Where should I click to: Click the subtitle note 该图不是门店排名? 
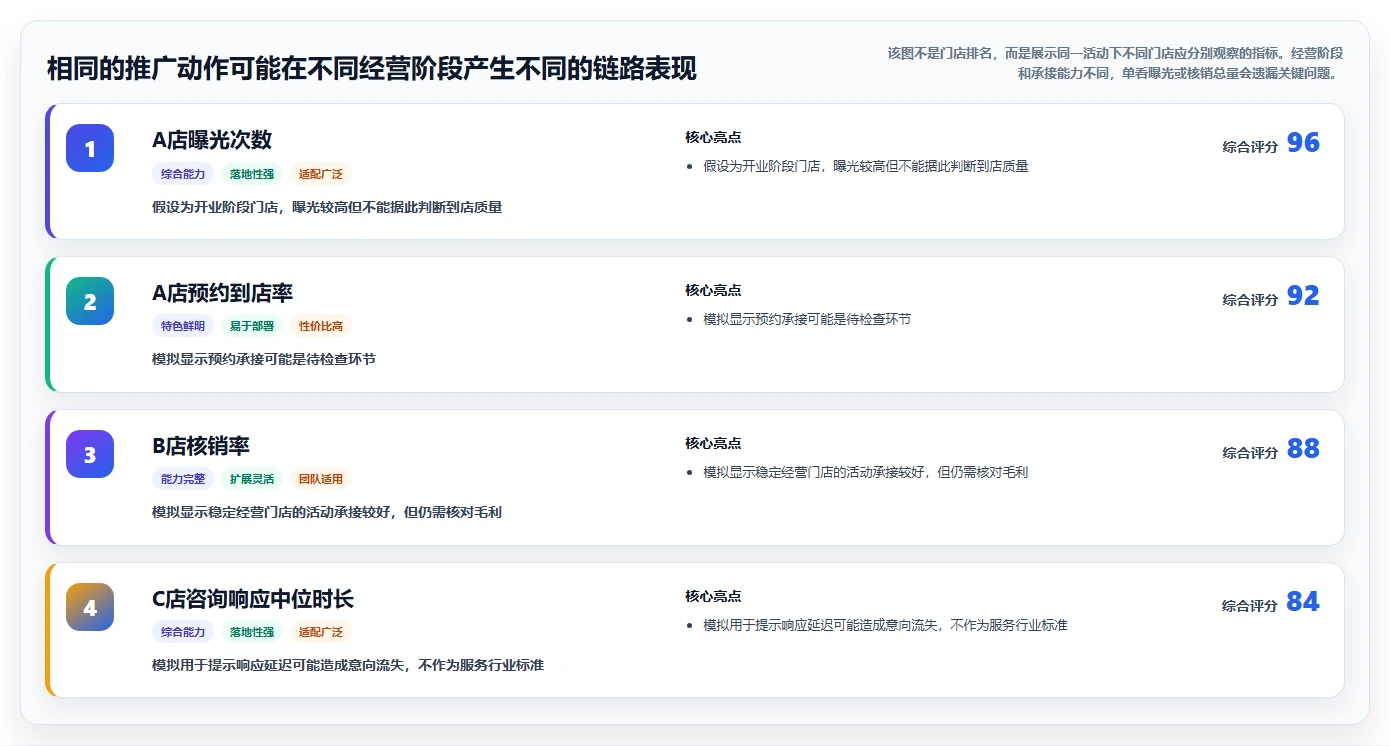click(1115, 63)
